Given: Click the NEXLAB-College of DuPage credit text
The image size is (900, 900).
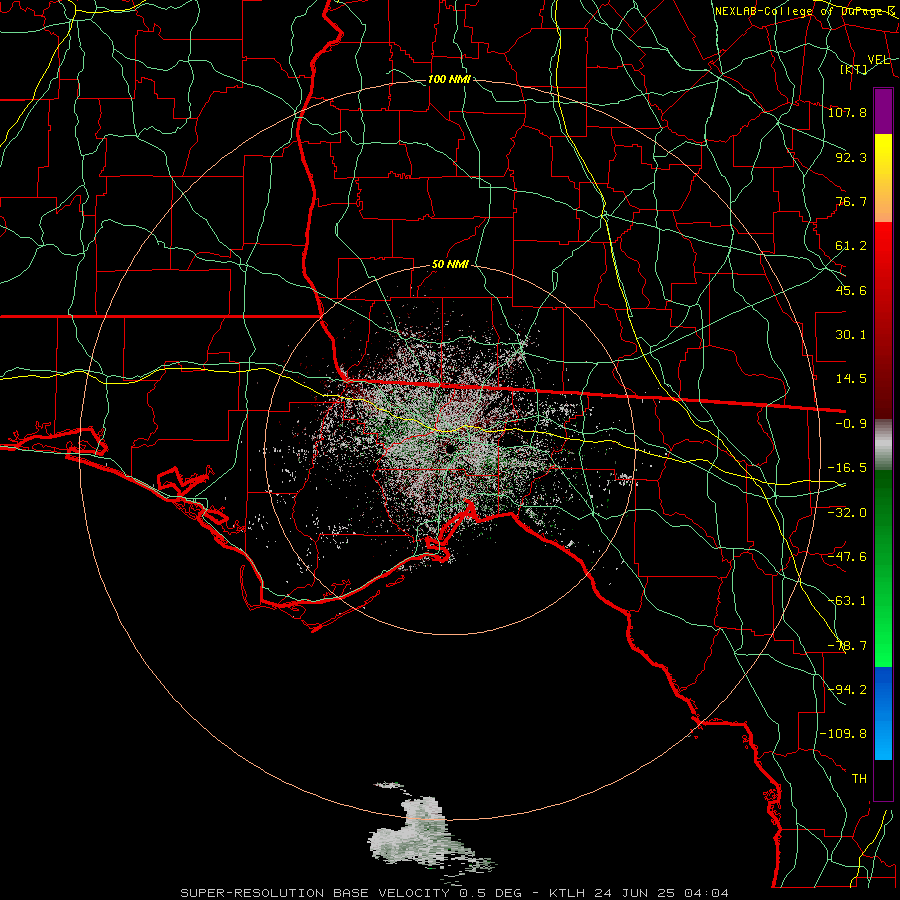Looking at the screenshot, I should click(x=805, y=11).
